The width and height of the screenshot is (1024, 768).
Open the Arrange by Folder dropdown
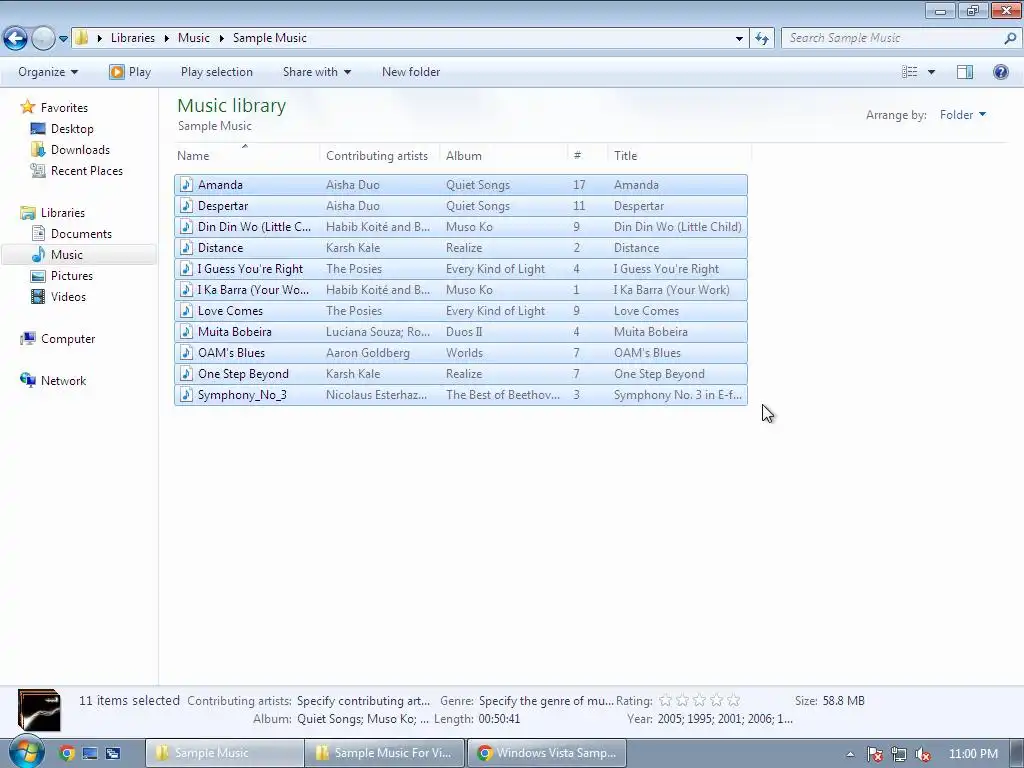(963, 115)
